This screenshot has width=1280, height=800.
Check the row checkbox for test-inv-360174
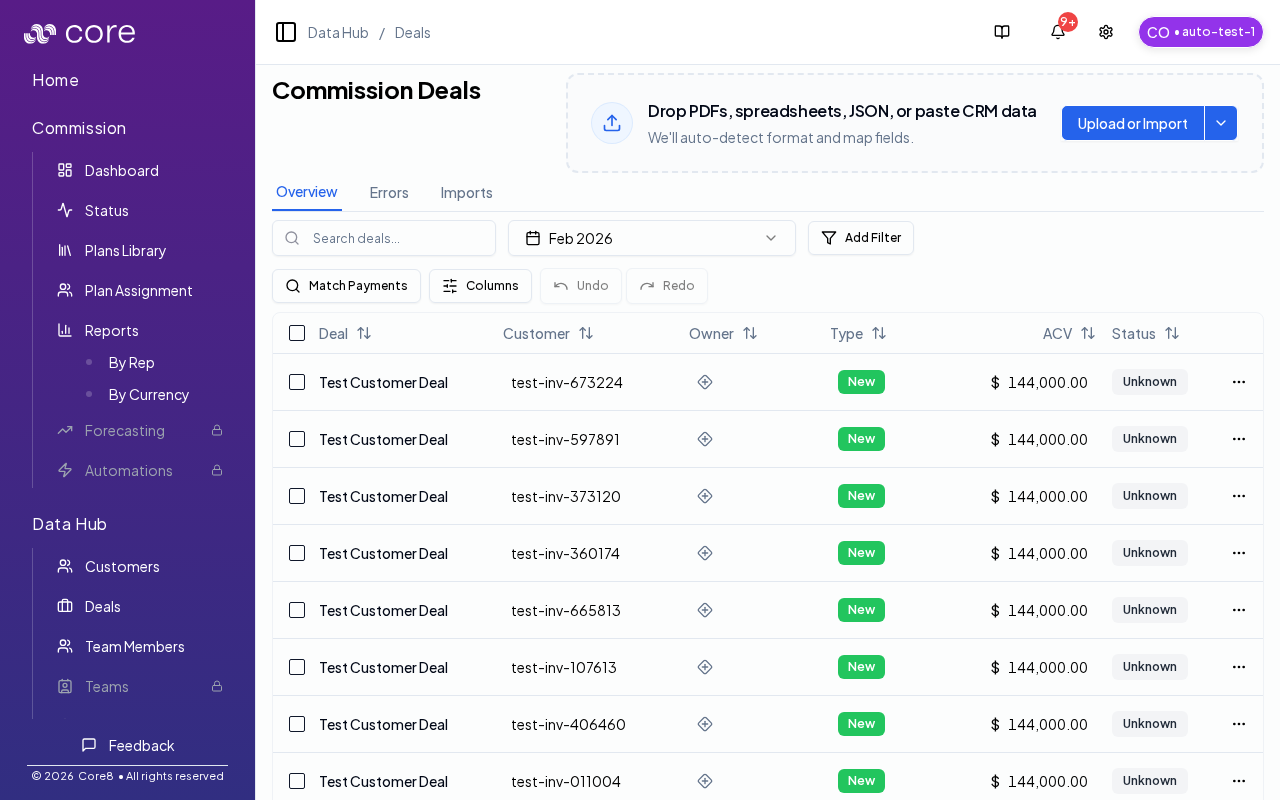(x=297, y=552)
